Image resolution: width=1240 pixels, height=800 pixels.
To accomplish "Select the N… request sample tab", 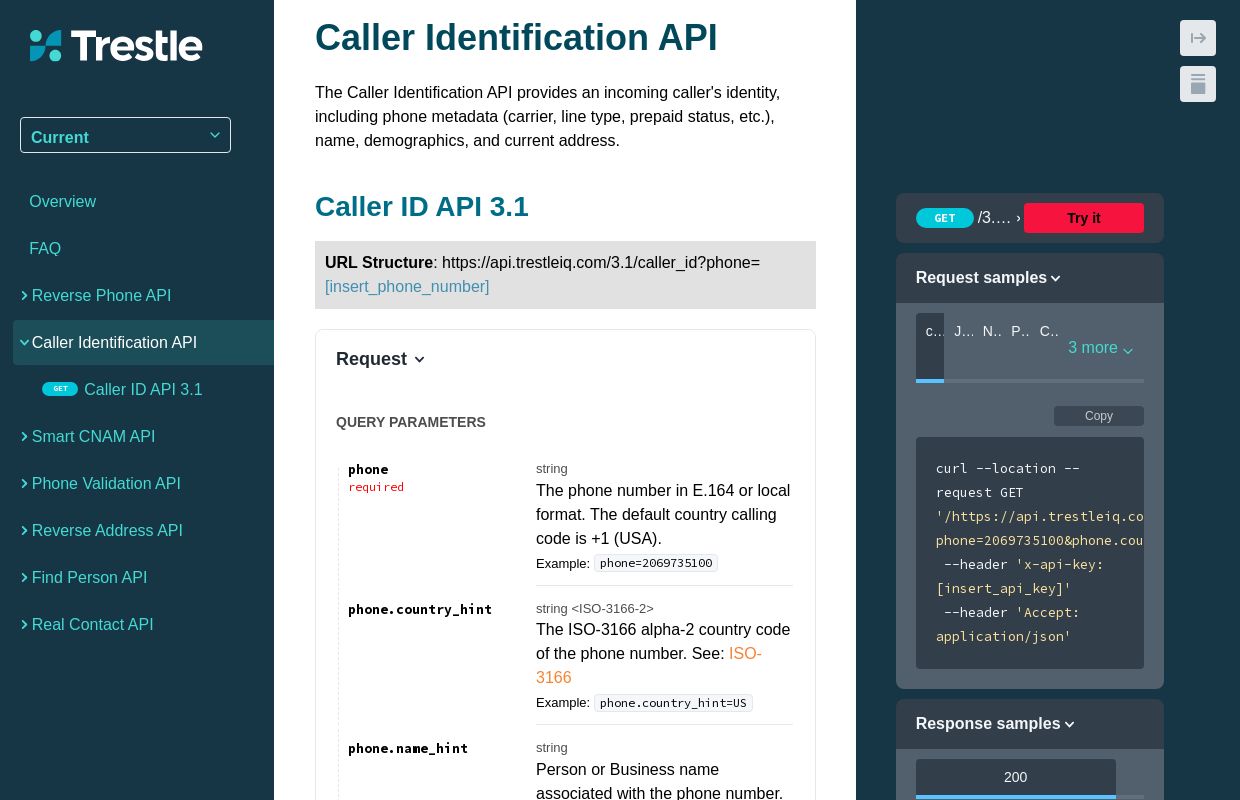I will [992, 331].
